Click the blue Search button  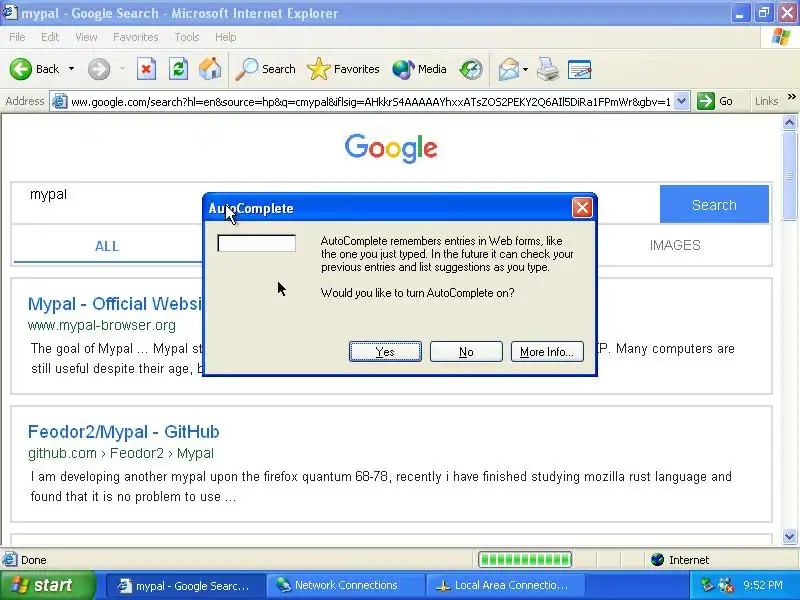pos(714,204)
